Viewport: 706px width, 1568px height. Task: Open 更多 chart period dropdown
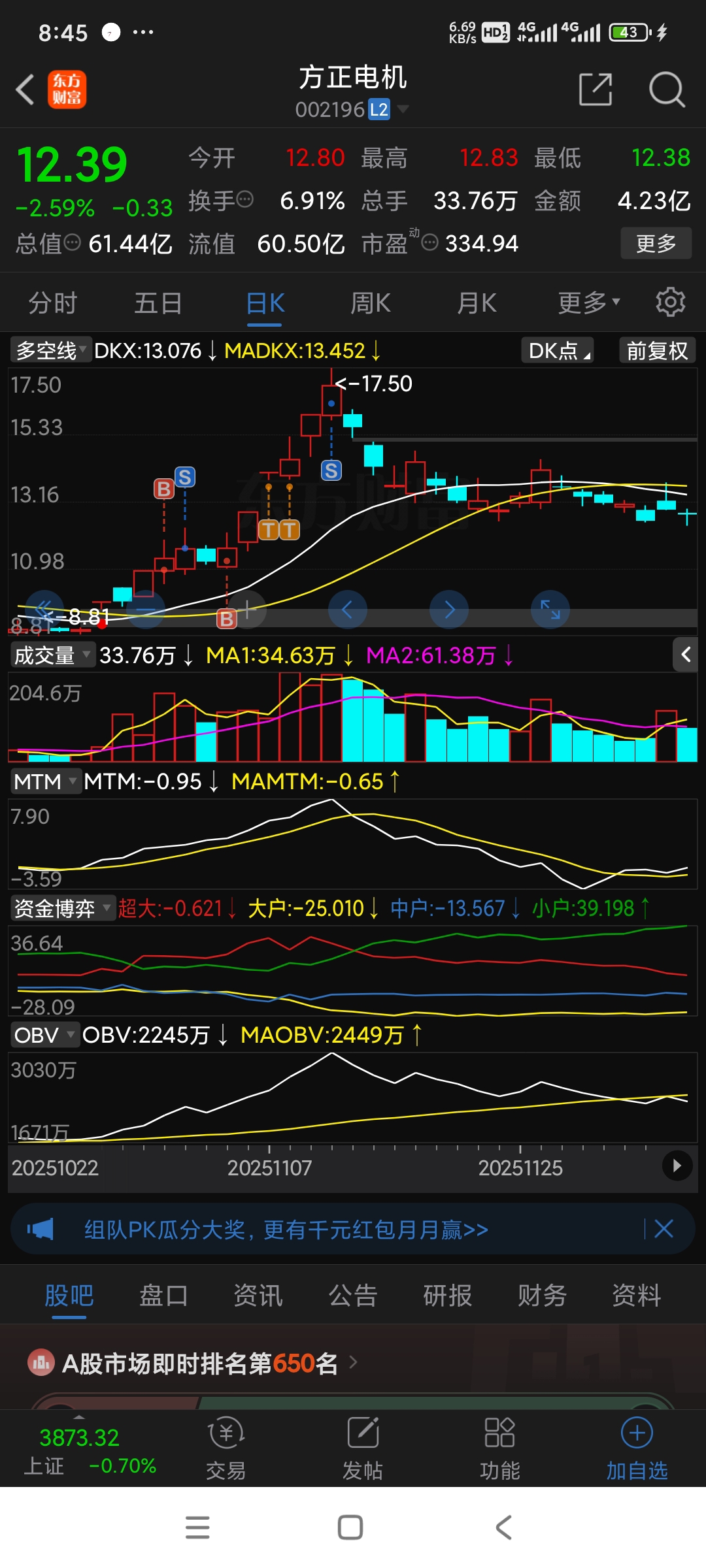click(588, 302)
